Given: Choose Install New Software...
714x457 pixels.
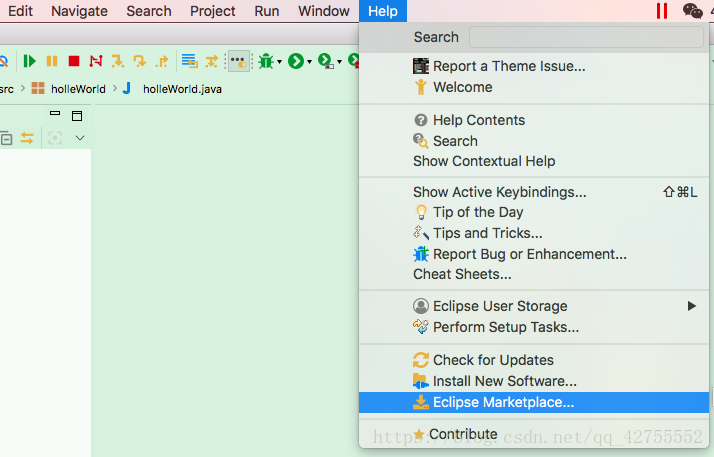Looking at the screenshot, I should (x=534, y=381).
